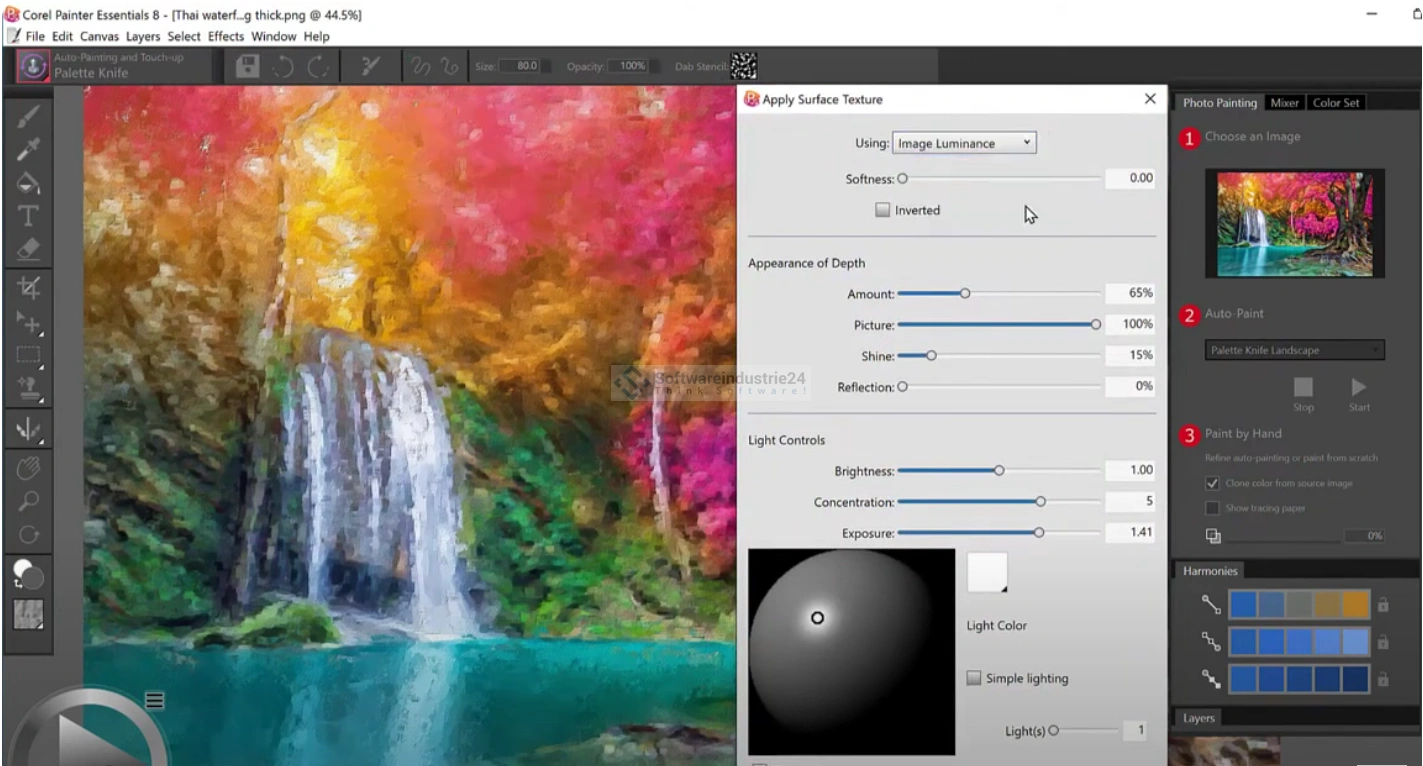Switch to the Mixer tab
This screenshot has height=766, width=1423.
(1284, 103)
